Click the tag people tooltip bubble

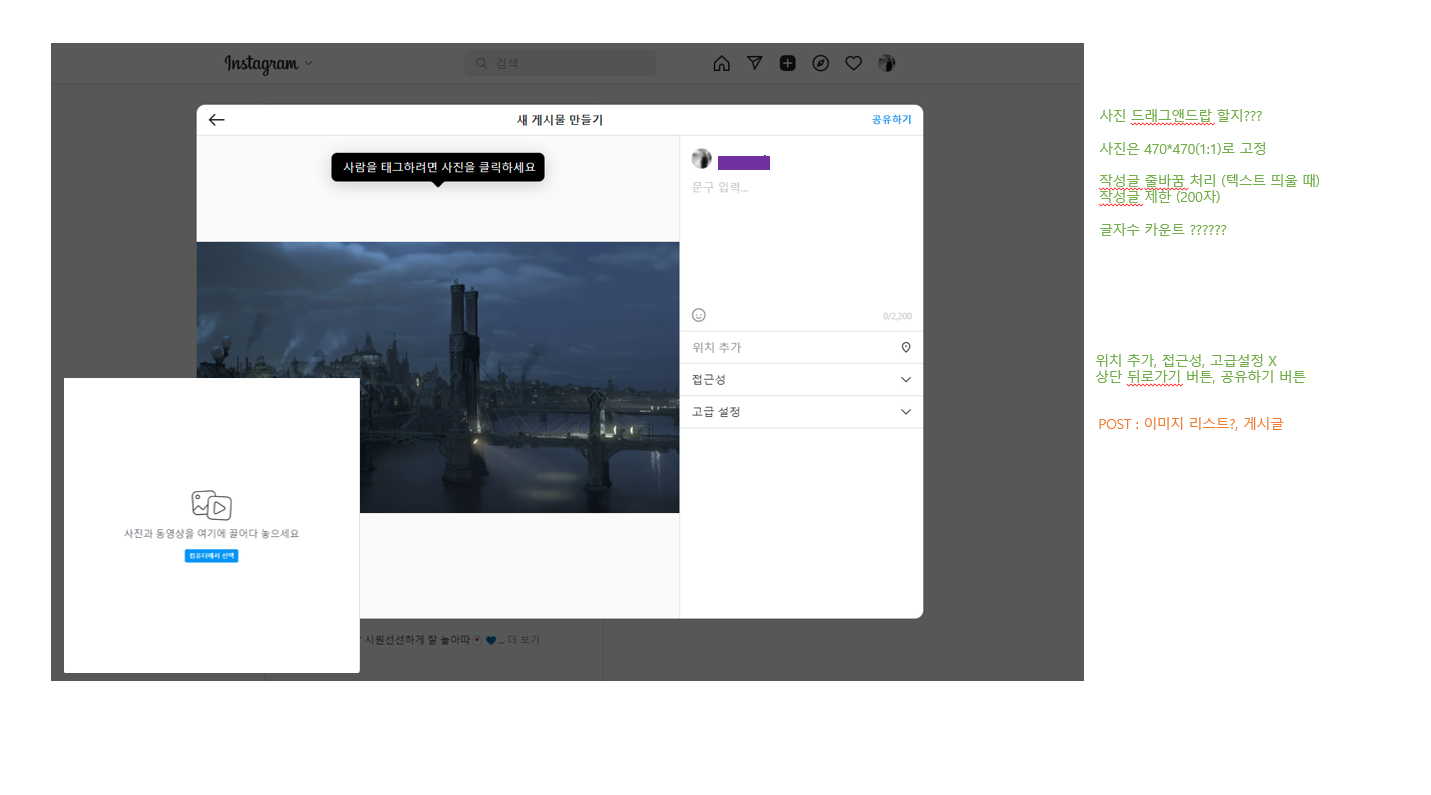click(438, 167)
